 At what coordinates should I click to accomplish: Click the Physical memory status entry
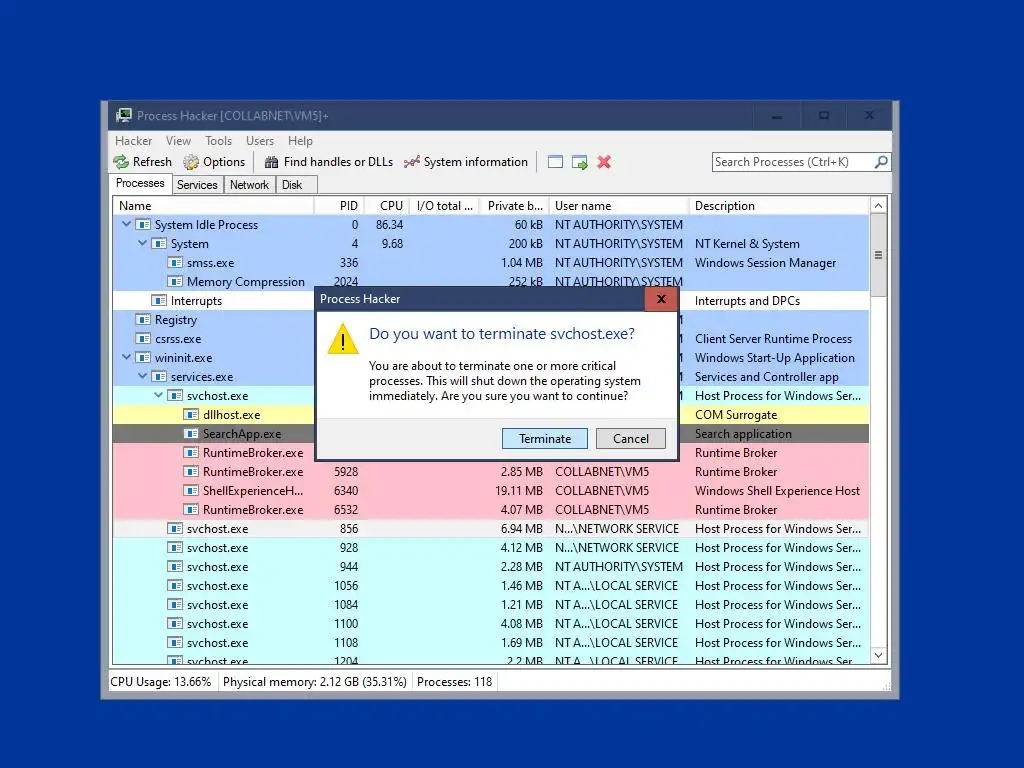(315, 682)
